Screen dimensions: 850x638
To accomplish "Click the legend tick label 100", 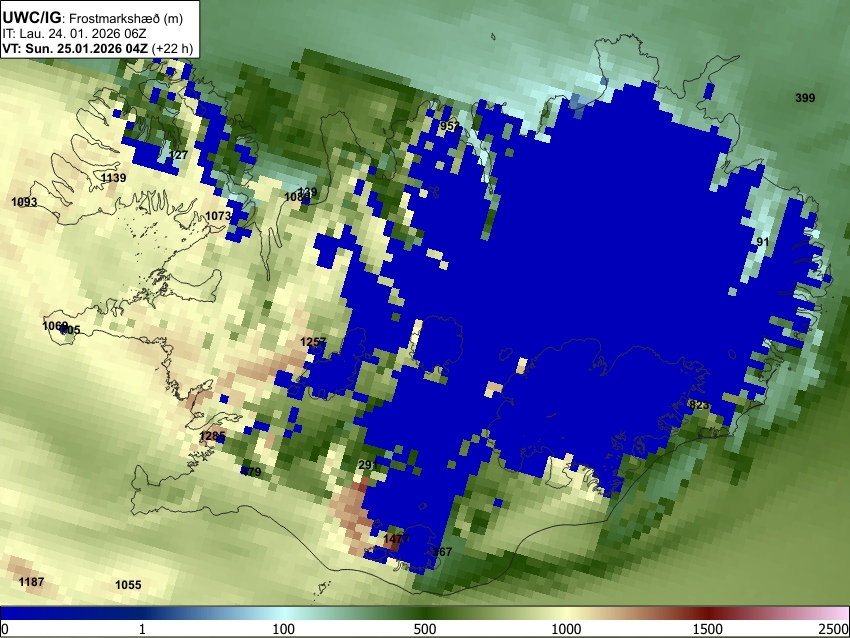I will [x=283, y=629].
